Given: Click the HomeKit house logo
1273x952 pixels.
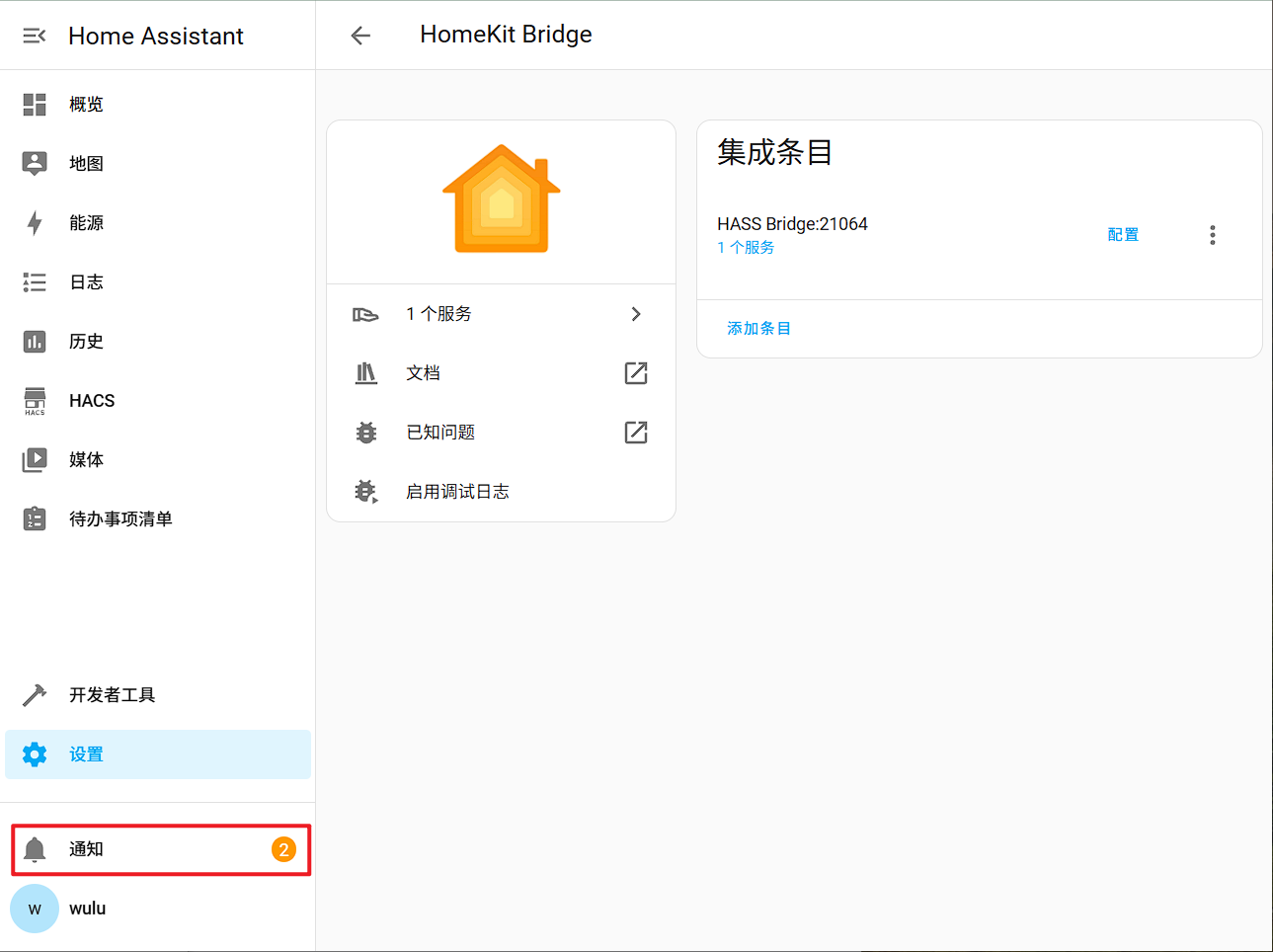Looking at the screenshot, I should pos(502,198).
